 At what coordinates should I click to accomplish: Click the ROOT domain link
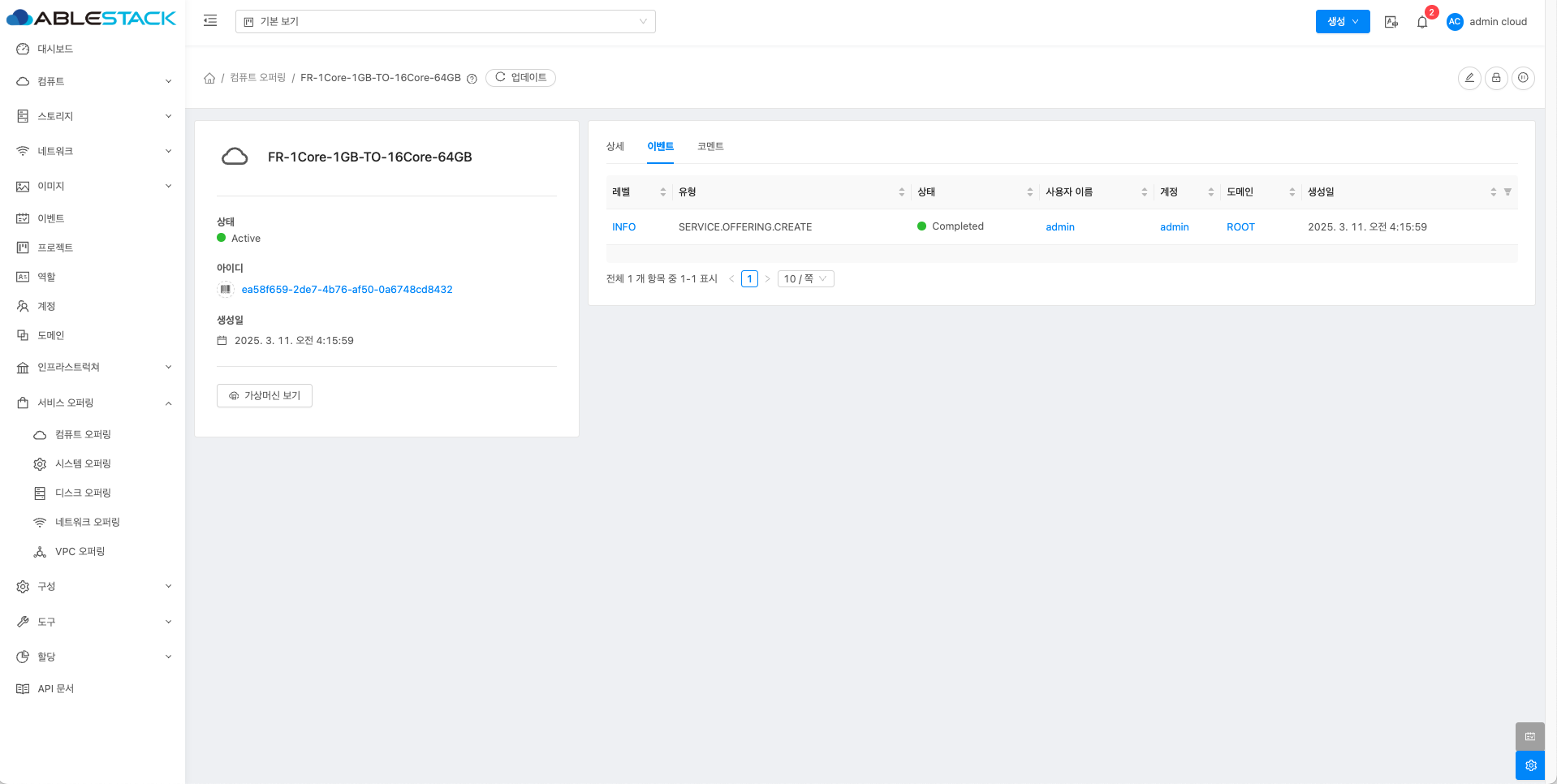[x=1240, y=227]
